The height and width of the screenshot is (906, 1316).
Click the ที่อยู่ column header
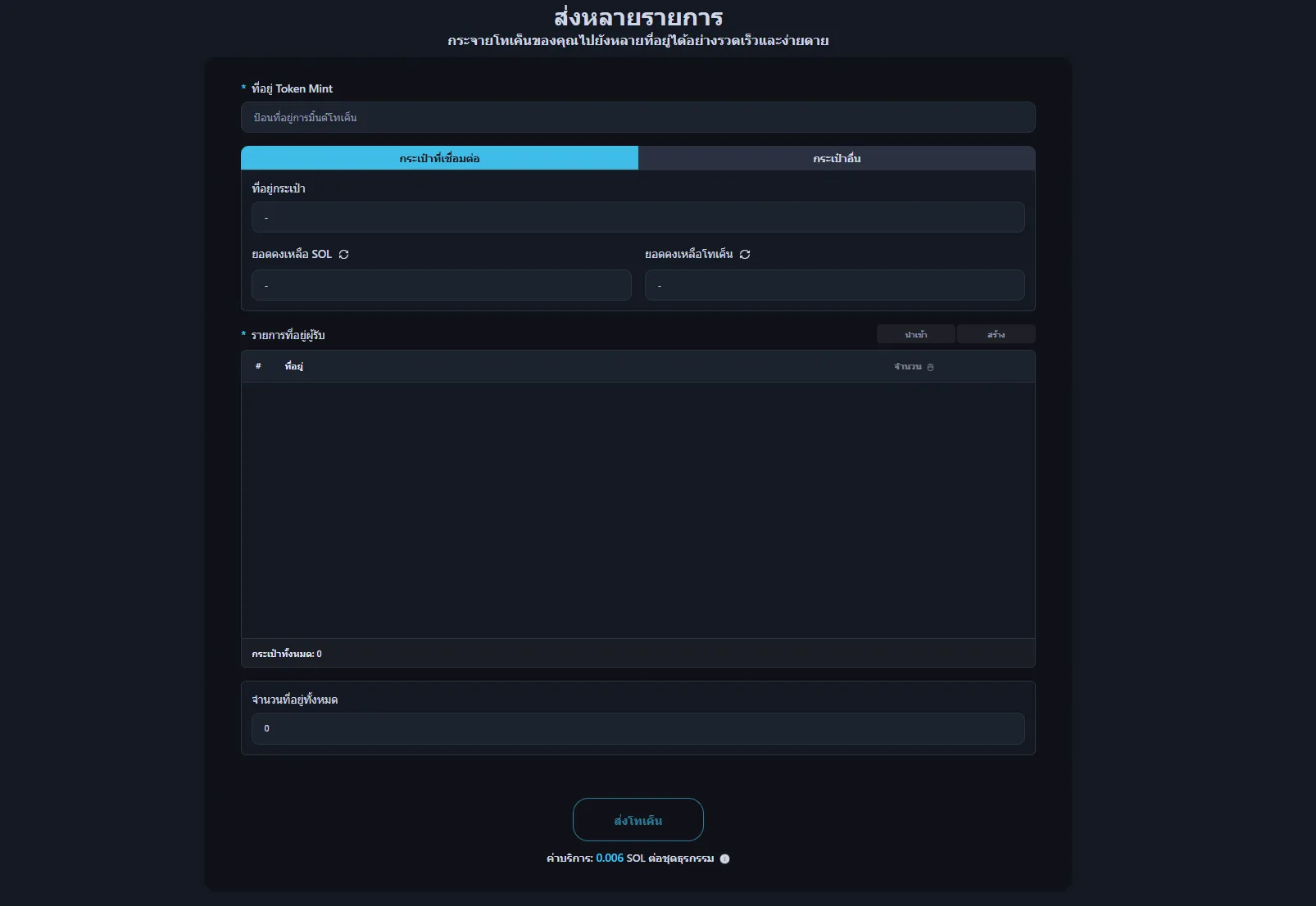294,366
